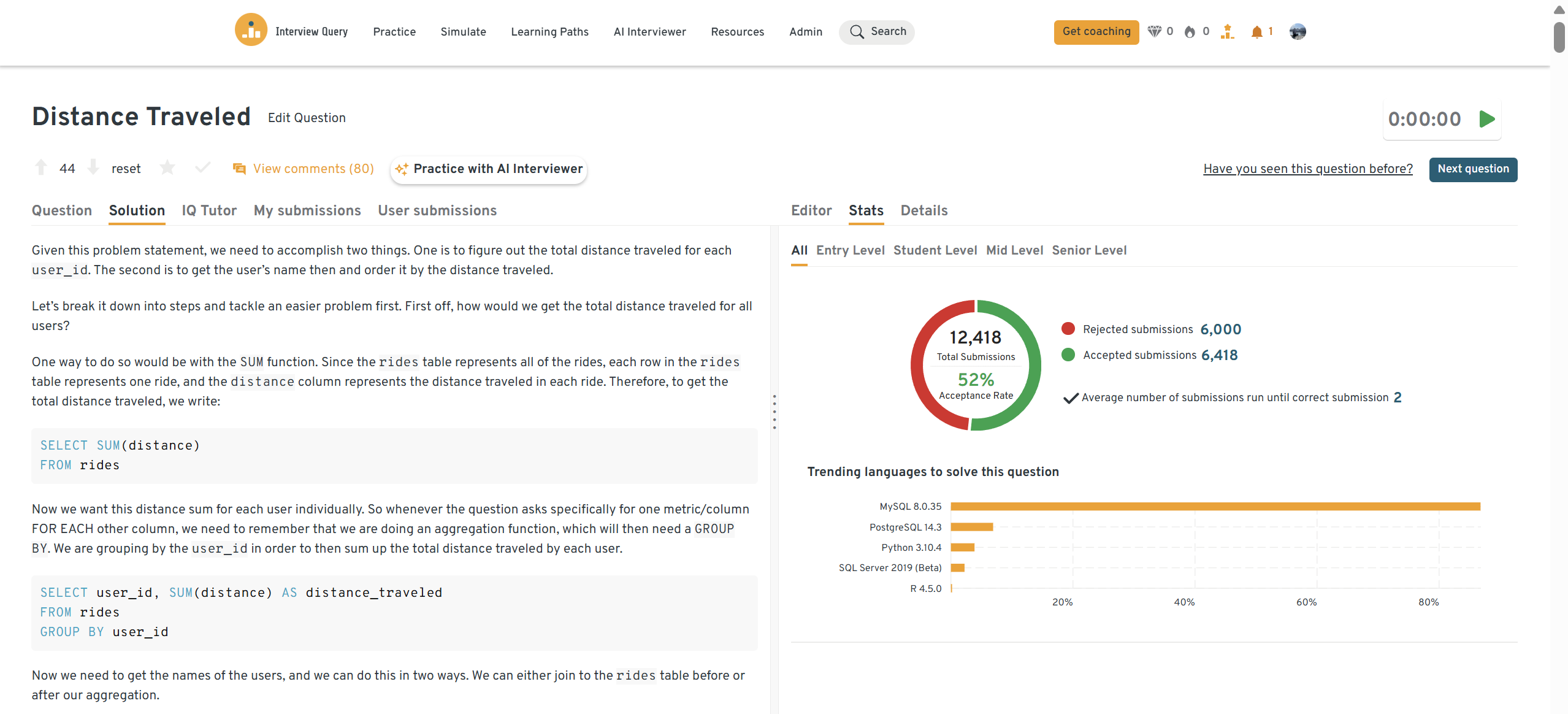Mark question complete with checkmark icon

(202, 167)
